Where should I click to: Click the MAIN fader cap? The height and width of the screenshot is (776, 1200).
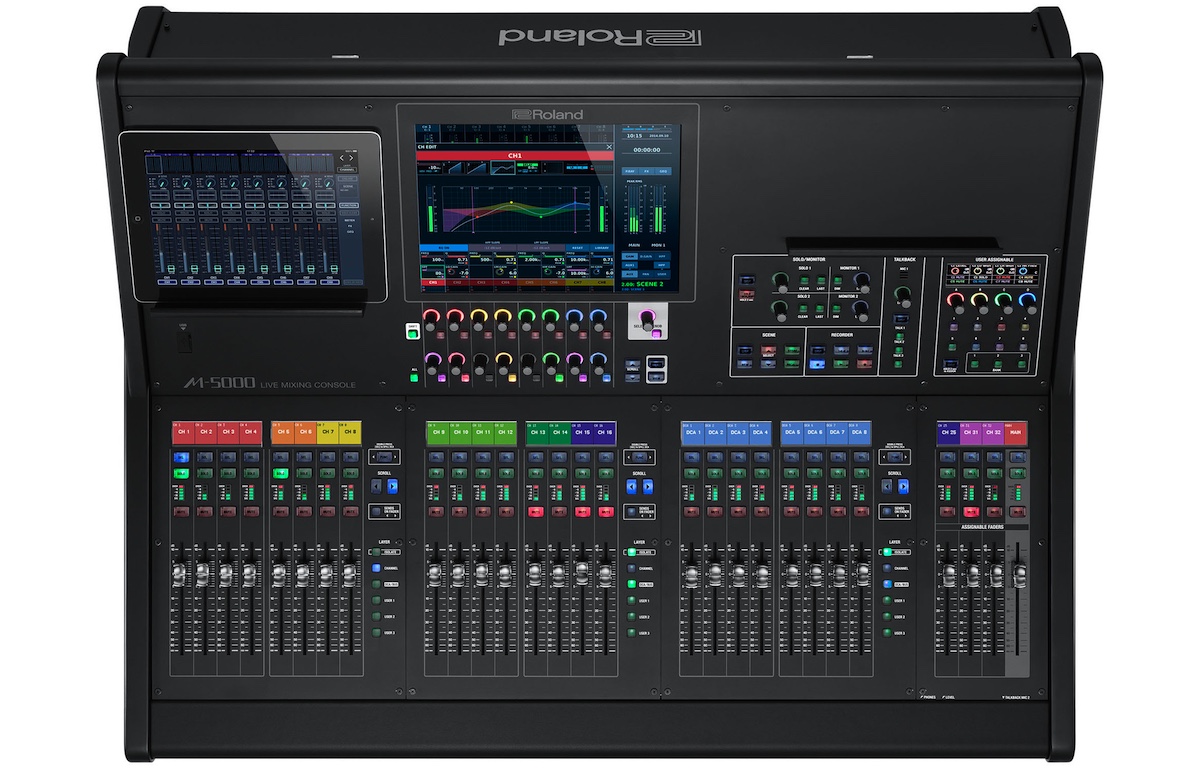[1019, 574]
